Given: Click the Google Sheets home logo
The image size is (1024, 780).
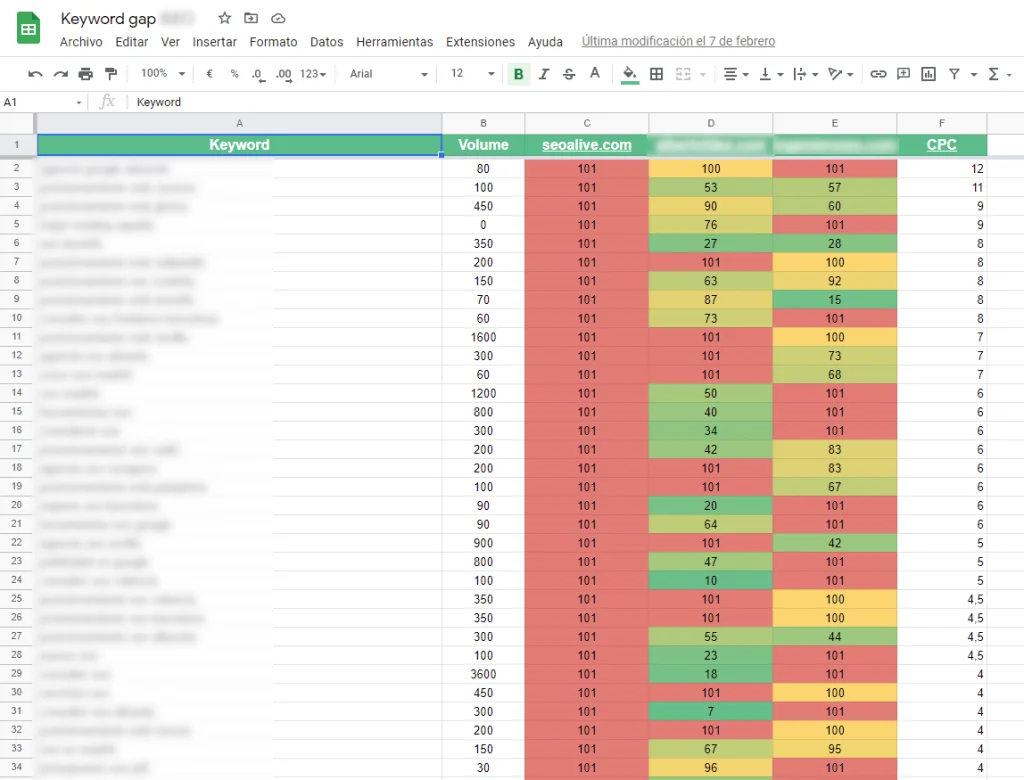Looking at the screenshot, I should pos(29,29).
